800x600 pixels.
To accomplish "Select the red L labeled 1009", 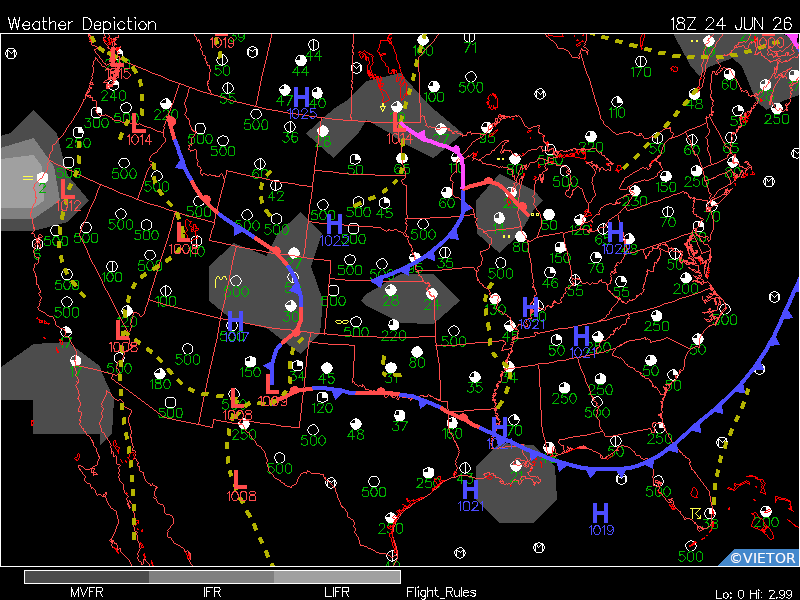I will click(272, 384).
